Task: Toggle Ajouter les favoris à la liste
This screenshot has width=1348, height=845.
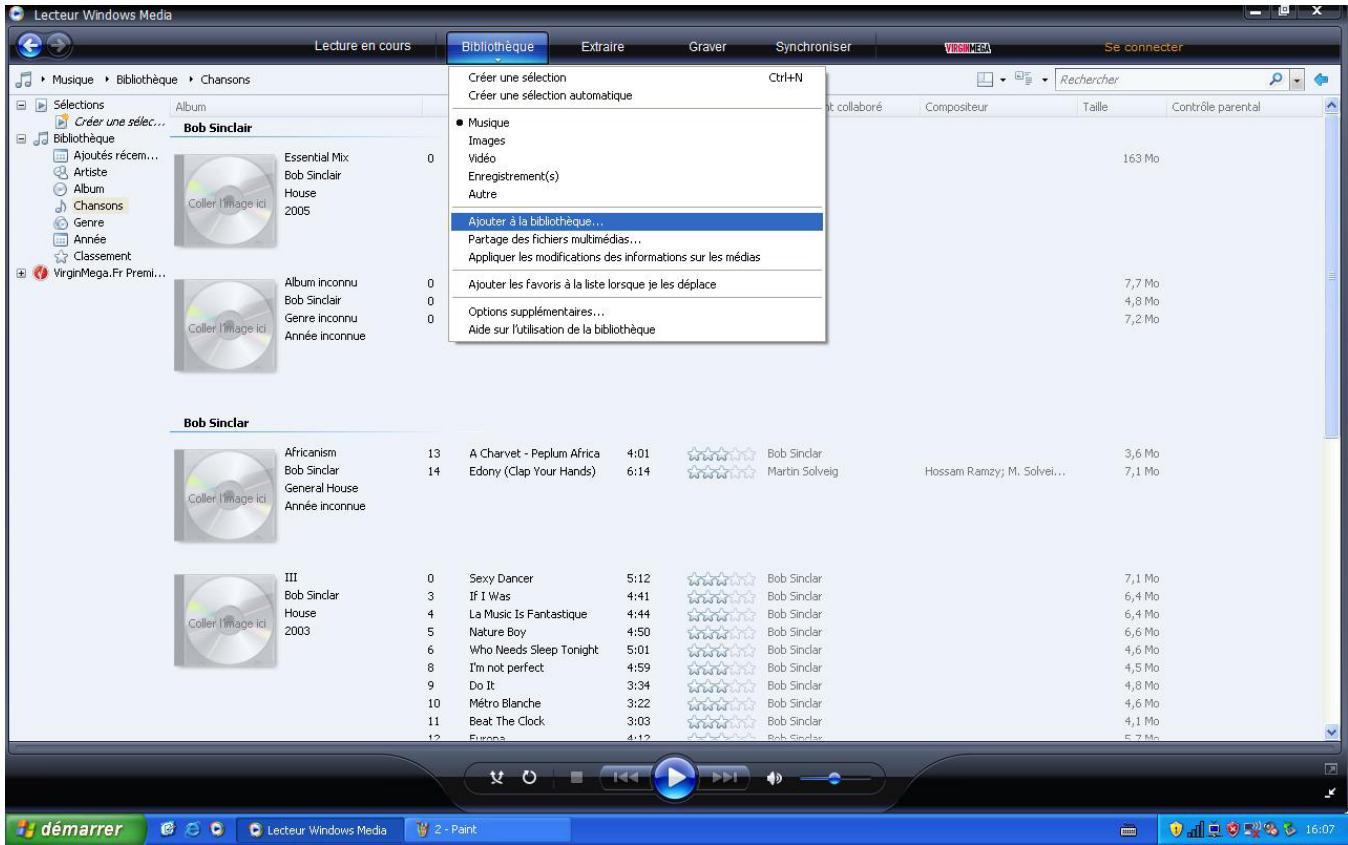Action: (x=637, y=284)
